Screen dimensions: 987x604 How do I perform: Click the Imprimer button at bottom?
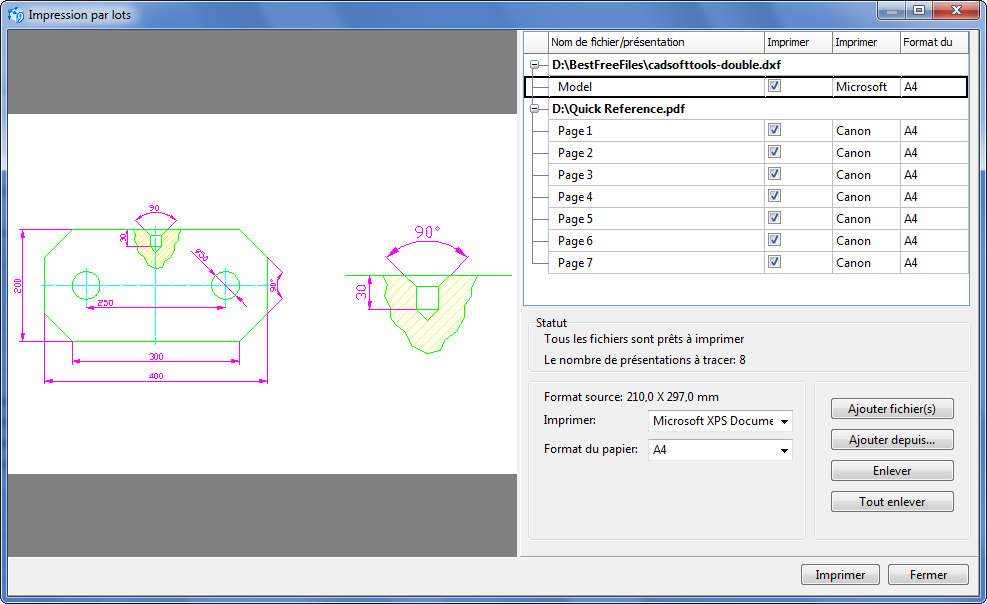pyautogui.click(x=840, y=575)
